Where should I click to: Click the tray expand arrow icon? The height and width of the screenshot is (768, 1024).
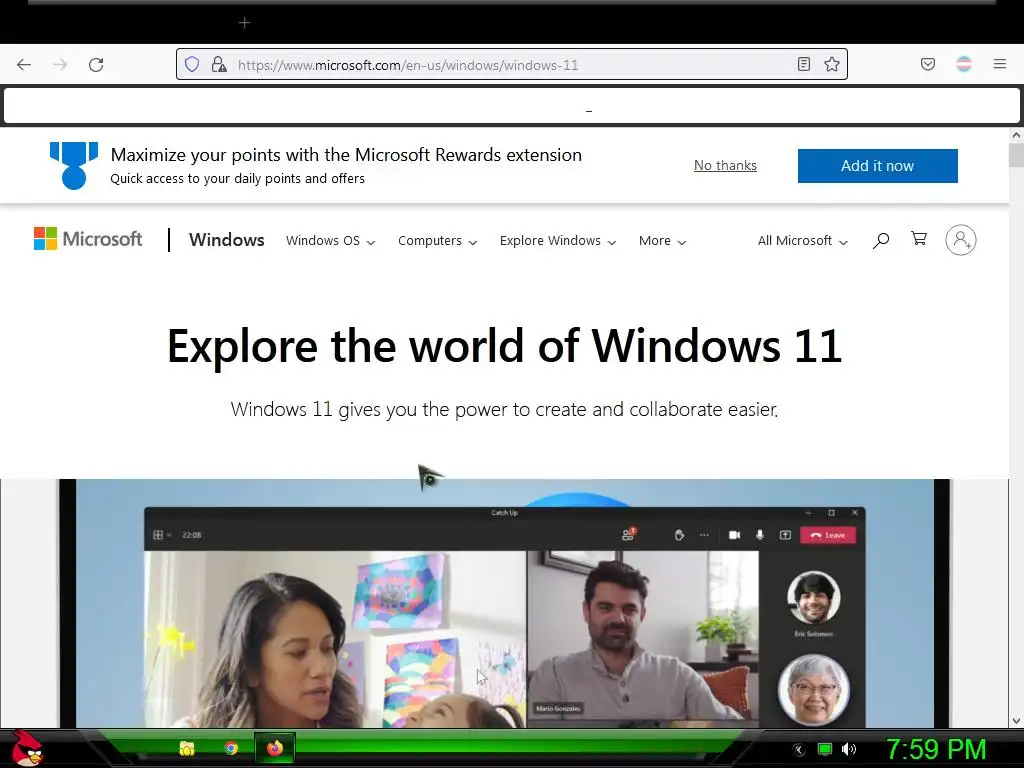799,750
